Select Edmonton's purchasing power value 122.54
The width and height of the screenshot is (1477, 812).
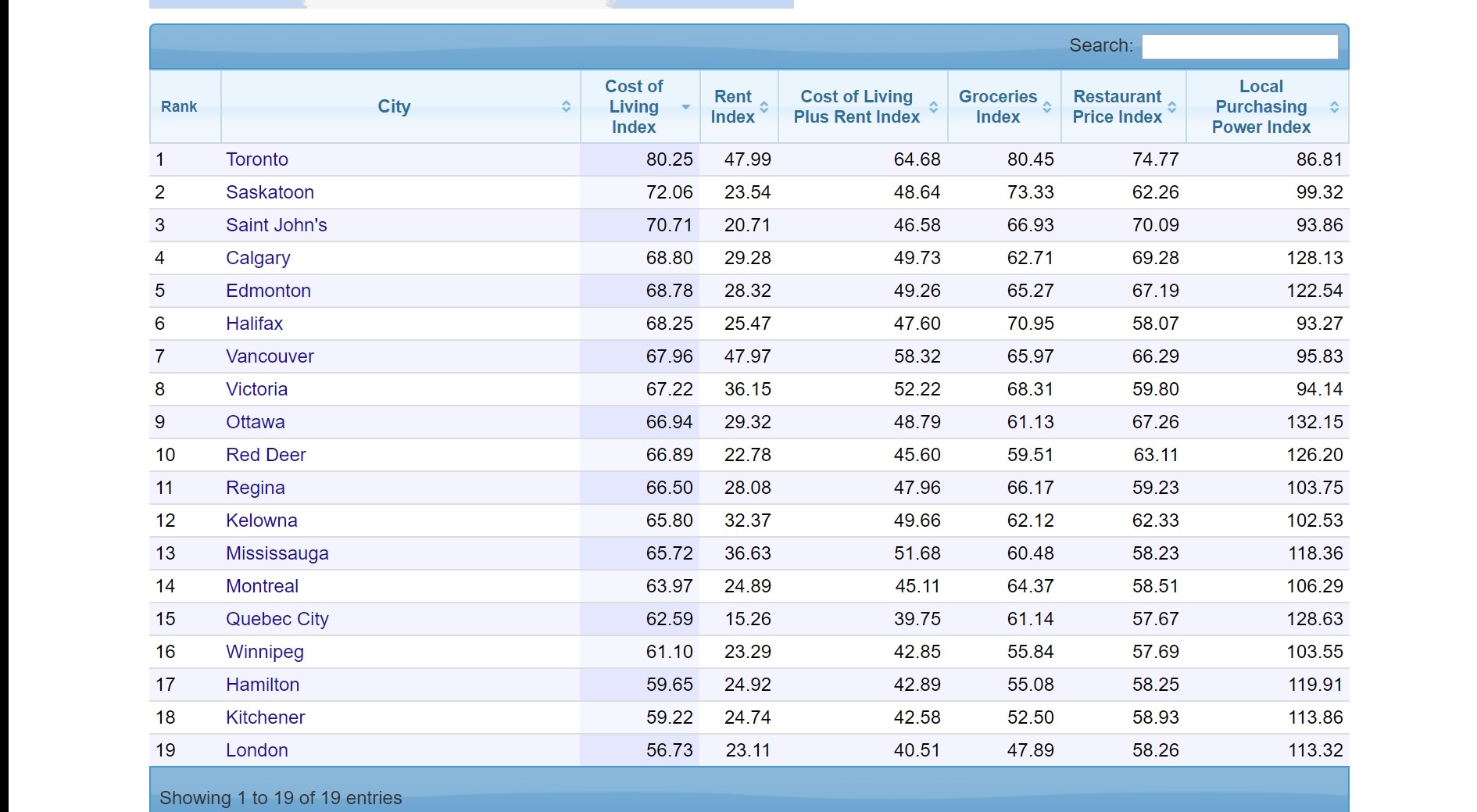pos(1315,291)
